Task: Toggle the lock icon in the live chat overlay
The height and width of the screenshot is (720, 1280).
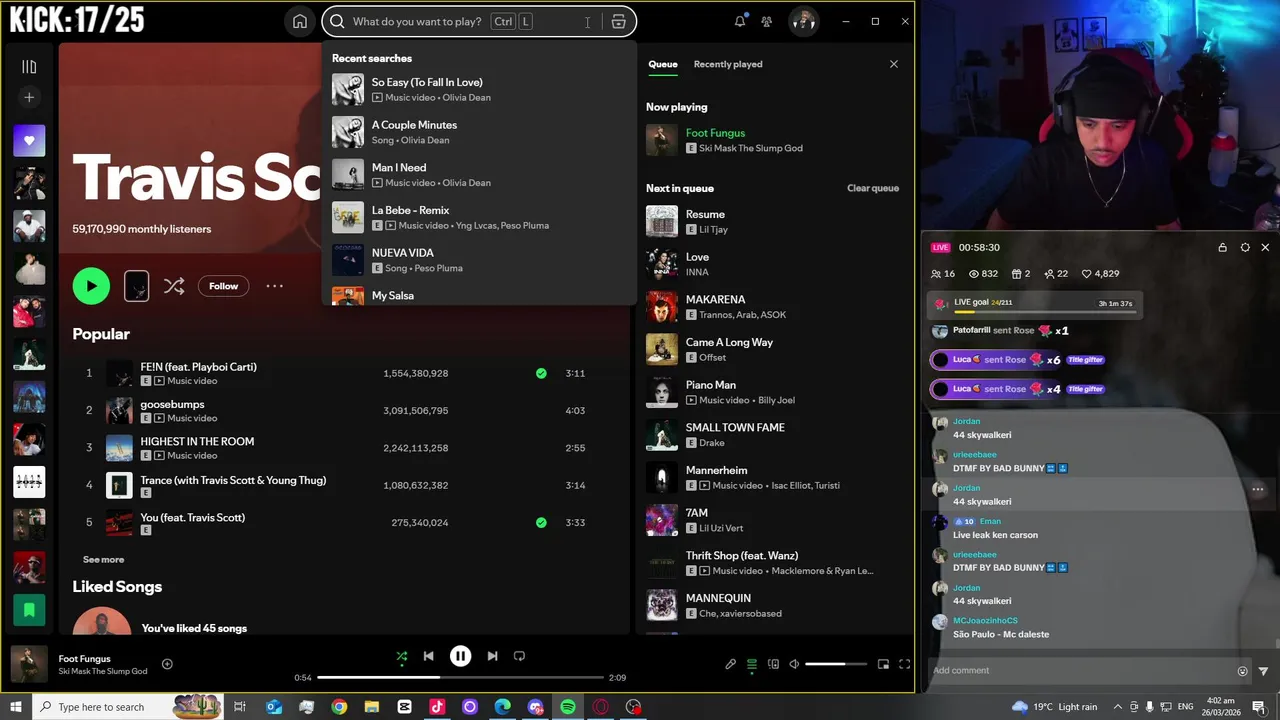Action: click(x=1222, y=247)
